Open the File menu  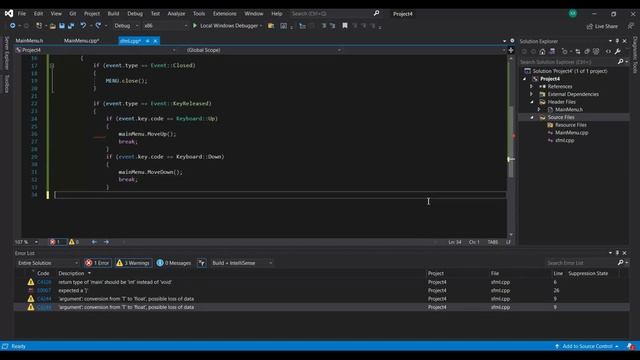pos(22,13)
